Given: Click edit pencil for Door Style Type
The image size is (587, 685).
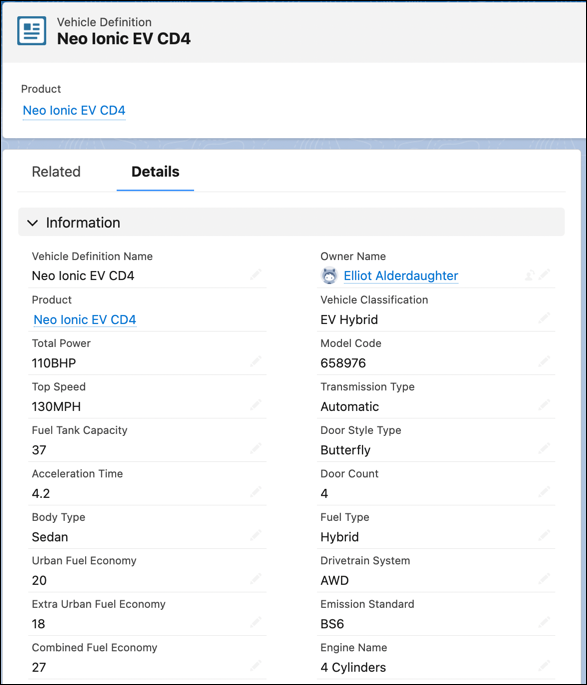Looking at the screenshot, I should [x=544, y=449].
